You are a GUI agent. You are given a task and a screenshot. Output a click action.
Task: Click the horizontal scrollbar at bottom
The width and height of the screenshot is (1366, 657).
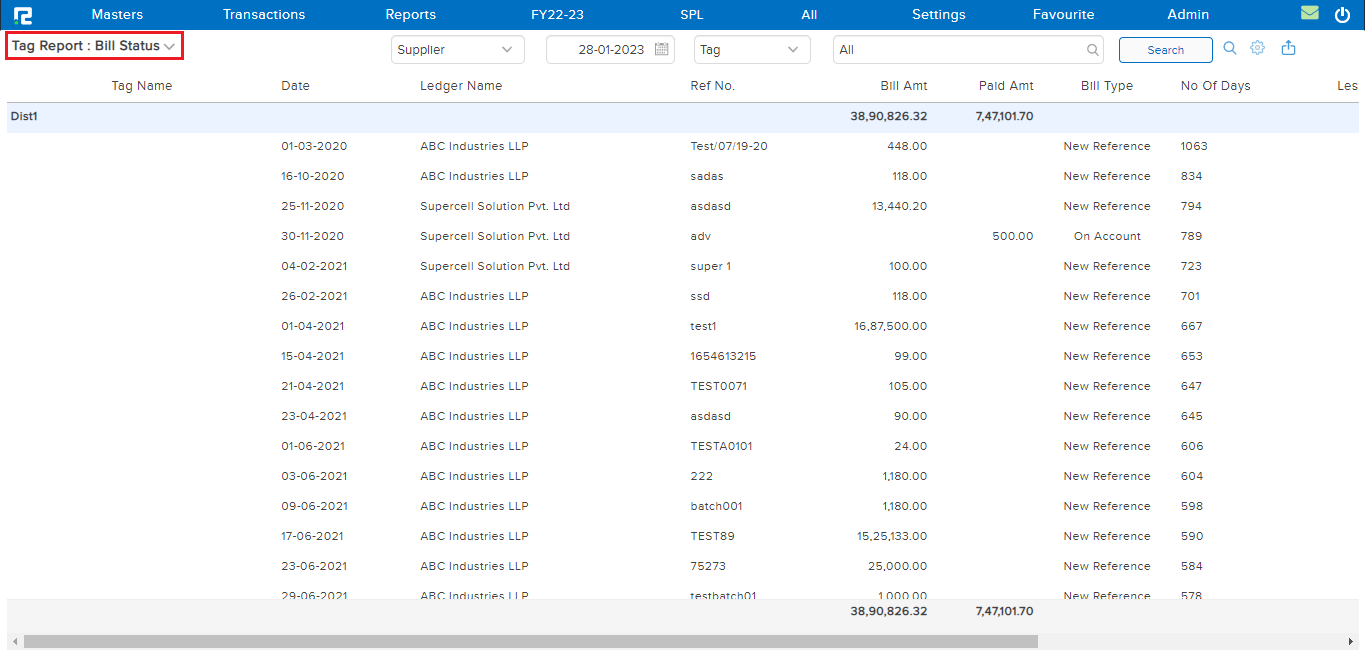pos(530,641)
